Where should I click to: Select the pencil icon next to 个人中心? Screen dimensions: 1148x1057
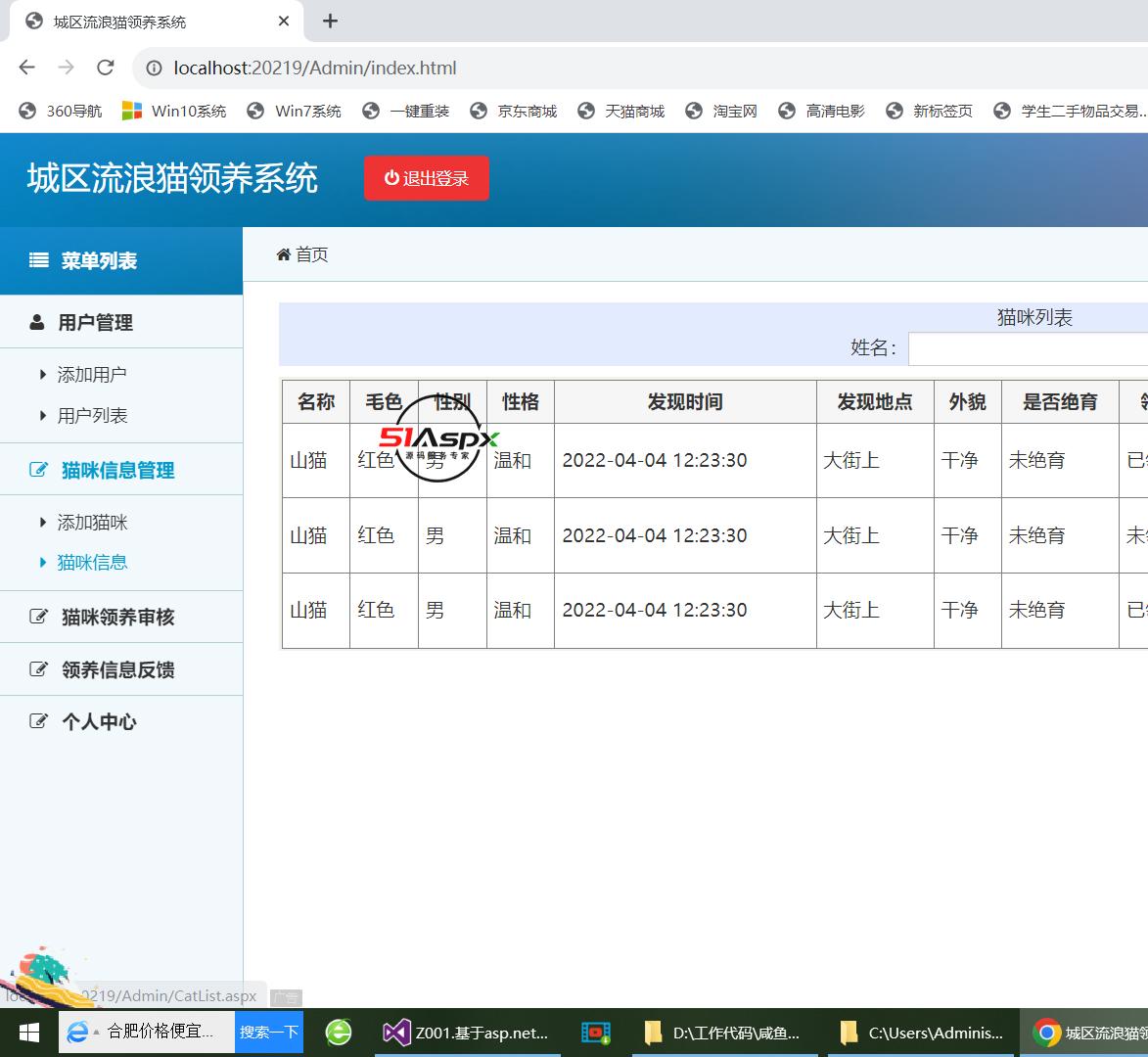[x=37, y=721]
